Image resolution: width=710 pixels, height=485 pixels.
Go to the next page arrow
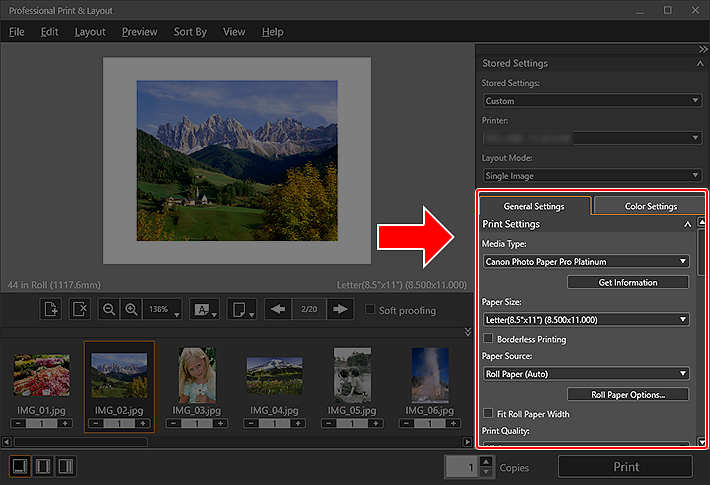341,310
